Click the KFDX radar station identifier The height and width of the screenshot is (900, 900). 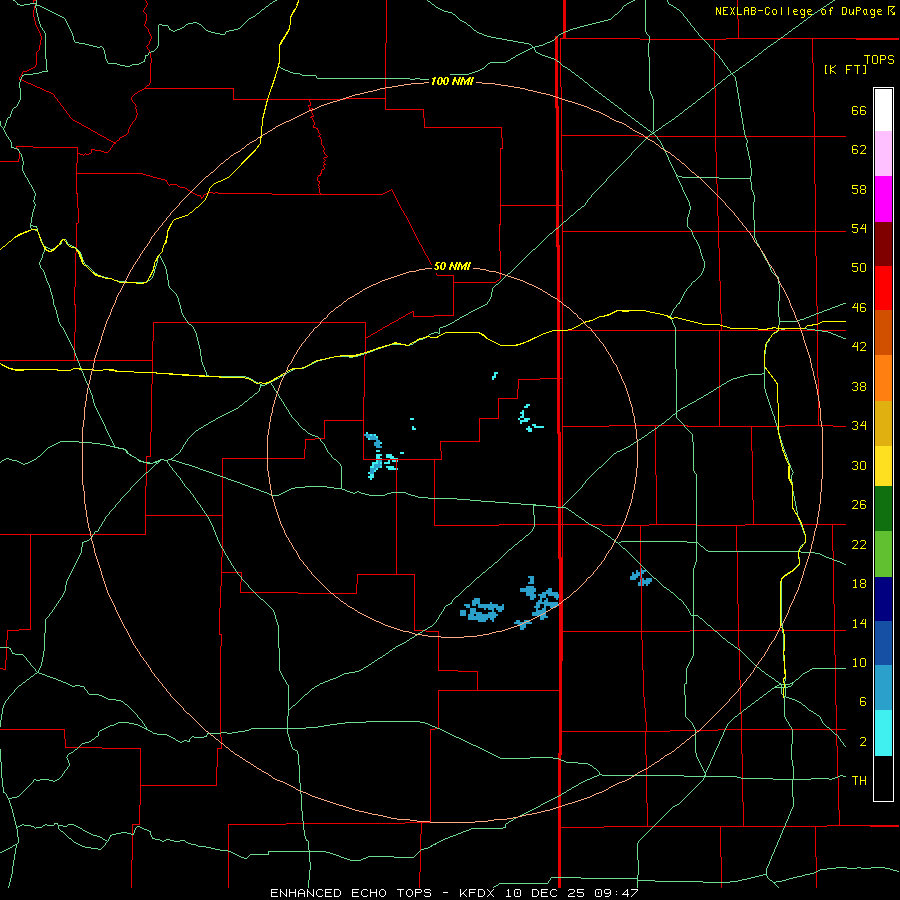click(476, 893)
